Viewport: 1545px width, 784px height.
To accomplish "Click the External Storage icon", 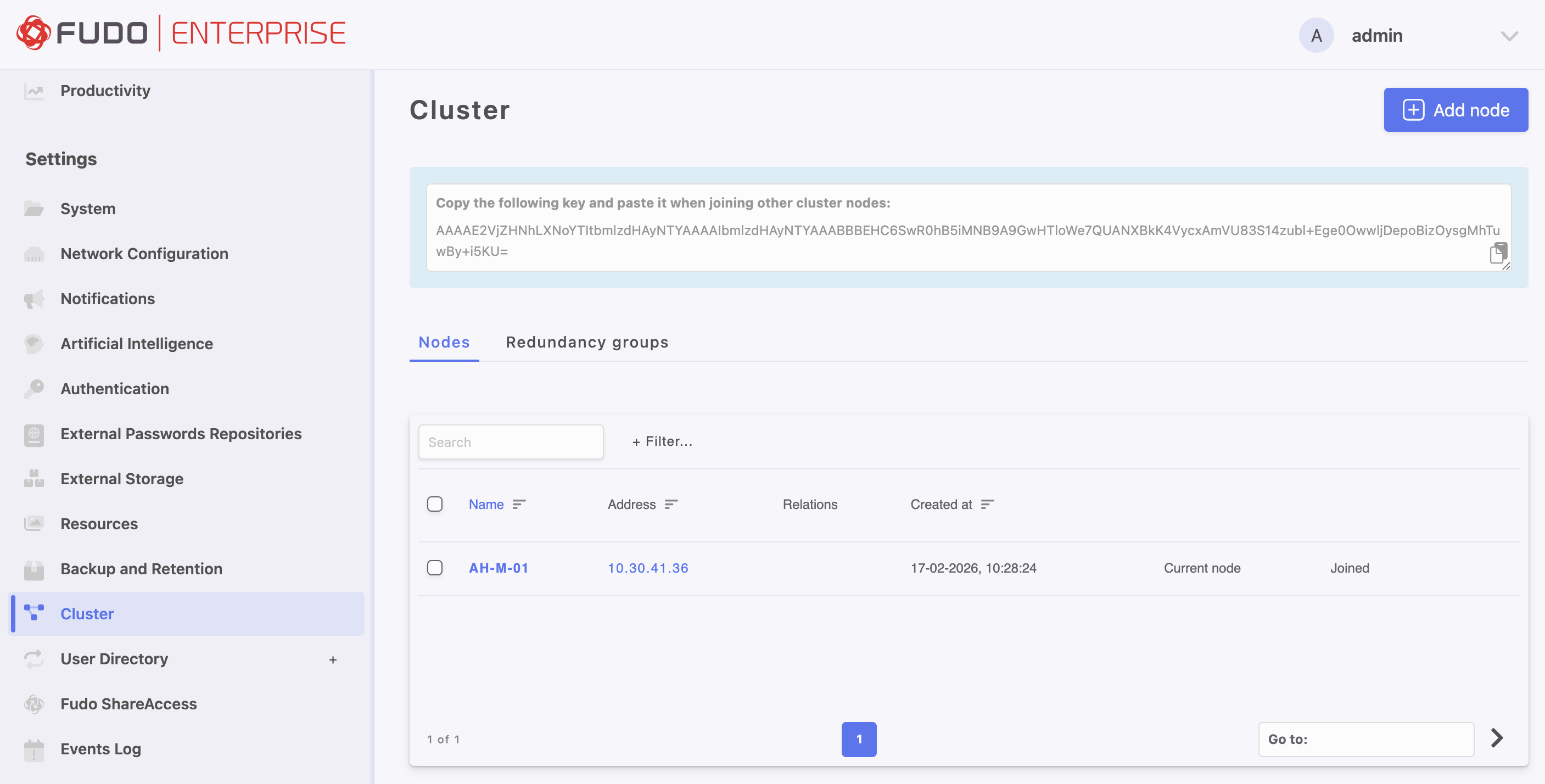I will click(33, 479).
